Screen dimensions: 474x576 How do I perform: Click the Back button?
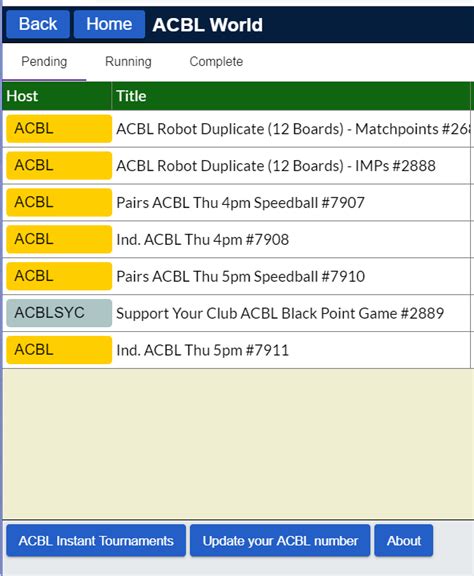point(38,25)
